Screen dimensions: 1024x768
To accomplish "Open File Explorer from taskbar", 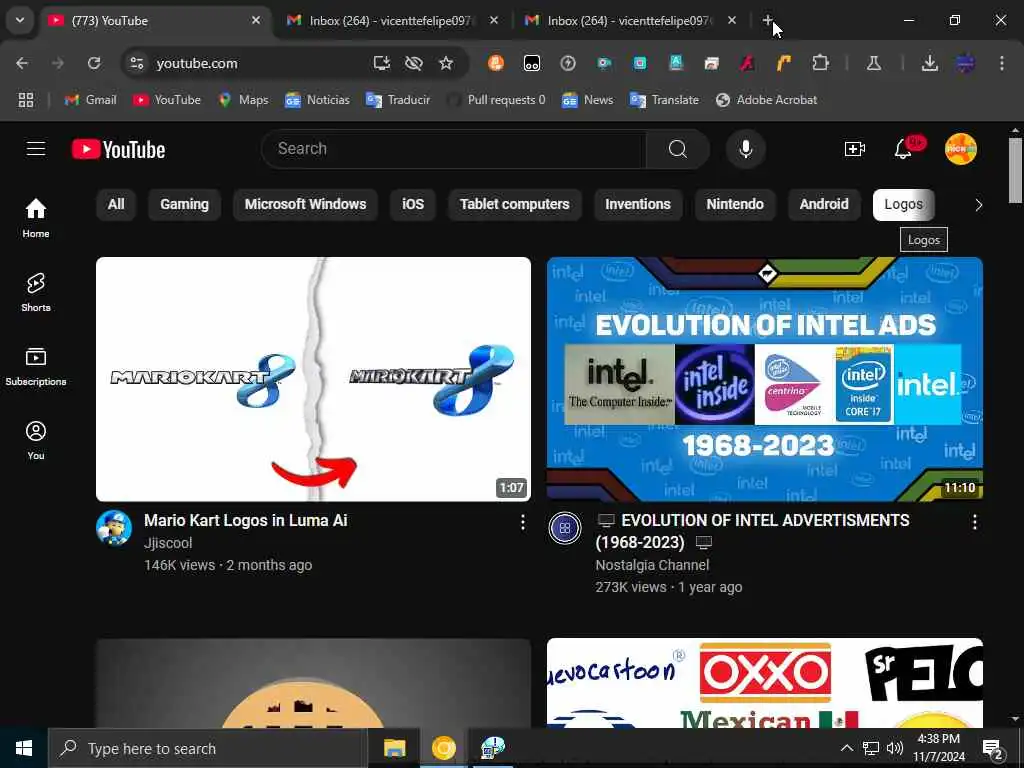I will (394, 748).
